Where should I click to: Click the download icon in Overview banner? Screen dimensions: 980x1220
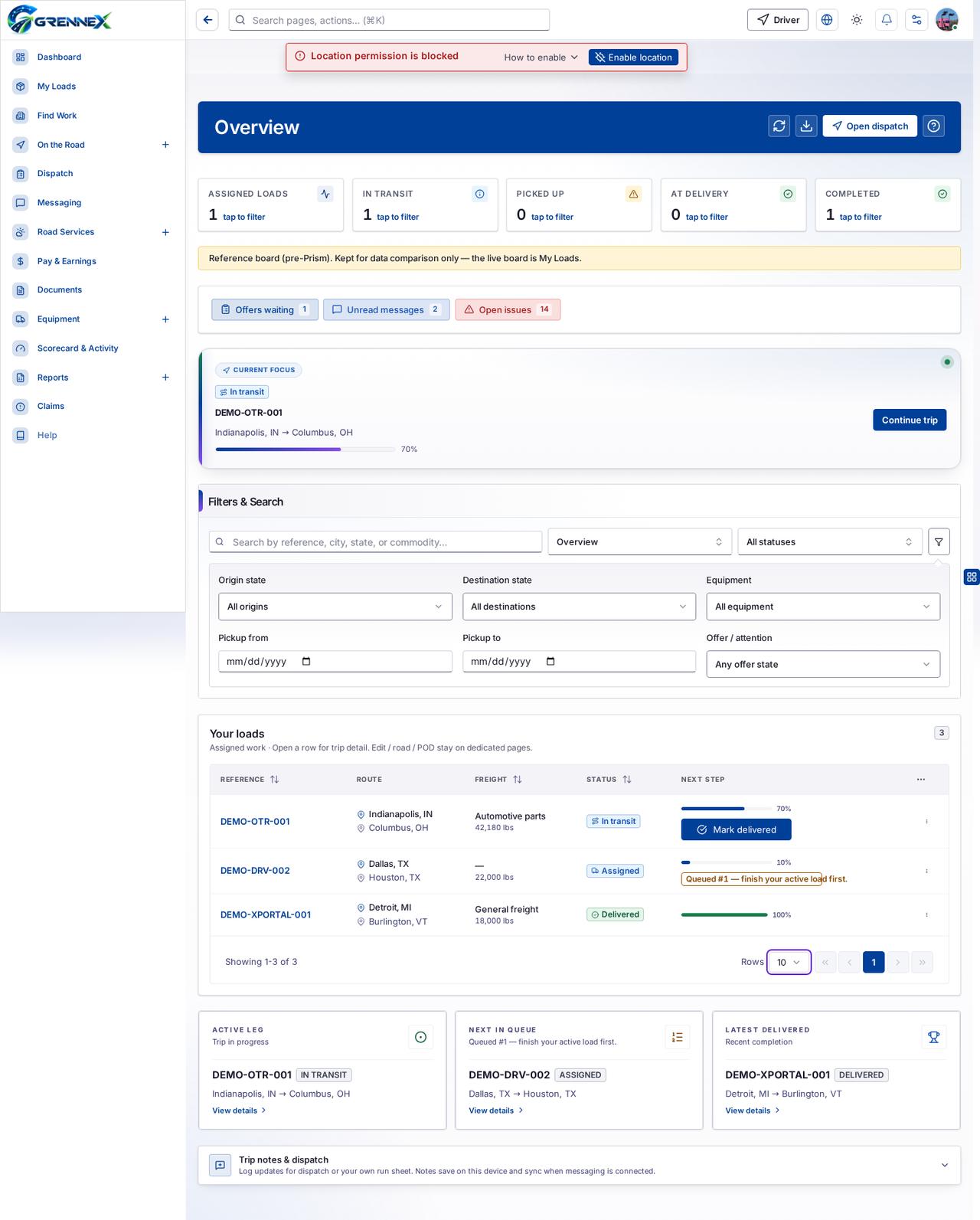806,126
